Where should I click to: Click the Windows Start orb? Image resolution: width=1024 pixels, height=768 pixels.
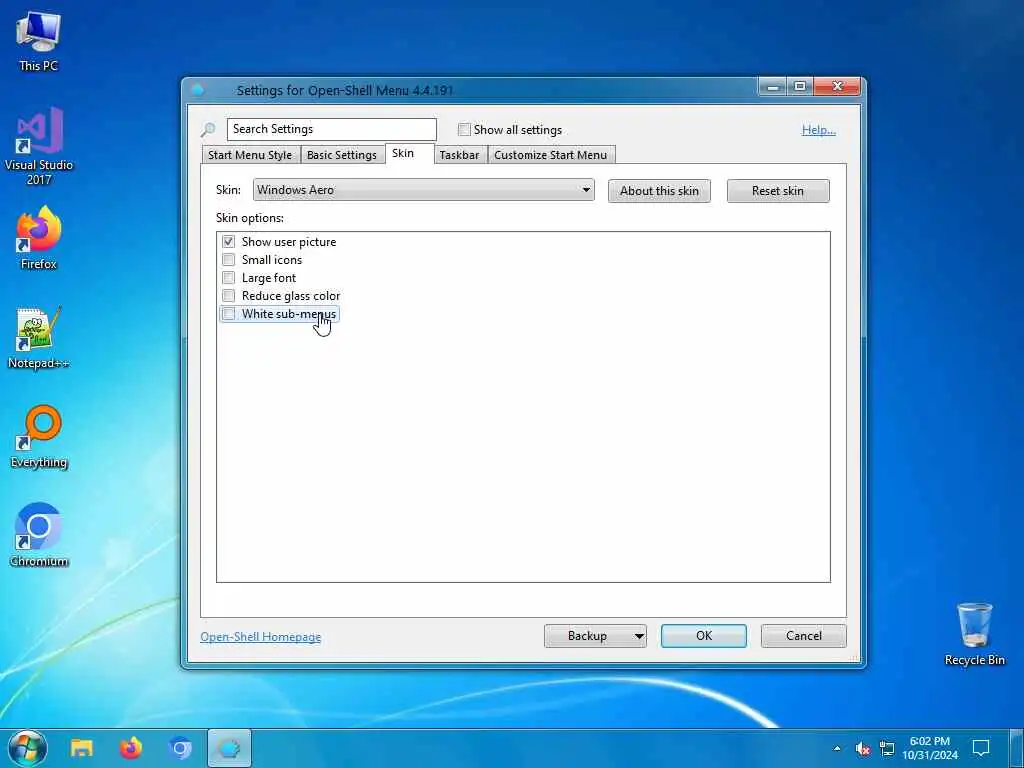coord(27,748)
